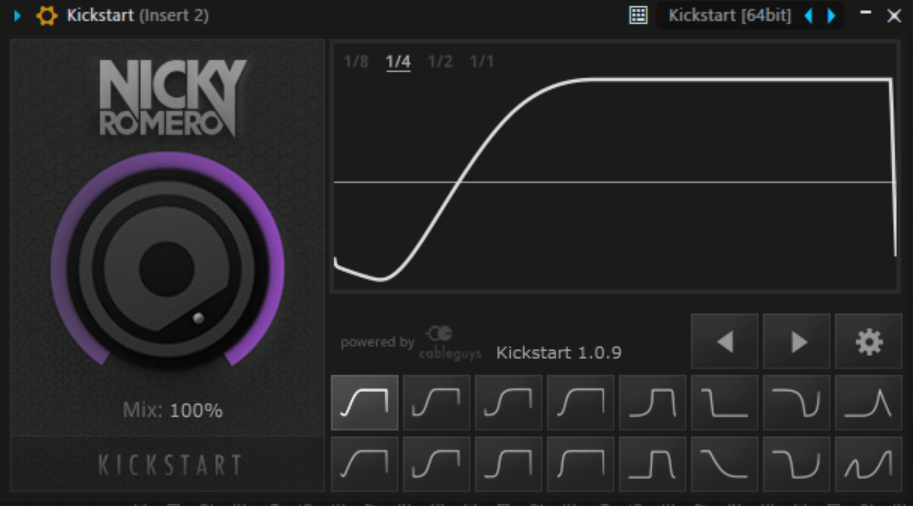
Task: Open the plugin preset grid icon
Action: (x=638, y=16)
